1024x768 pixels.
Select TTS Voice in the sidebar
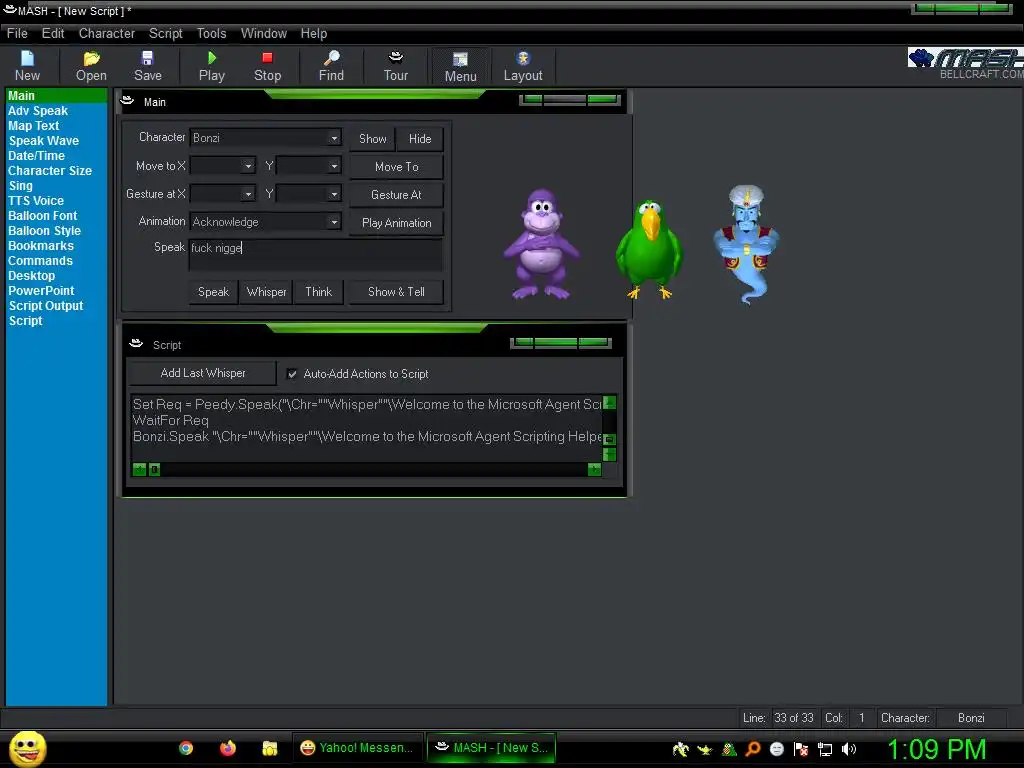pyautogui.click(x=36, y=200)
